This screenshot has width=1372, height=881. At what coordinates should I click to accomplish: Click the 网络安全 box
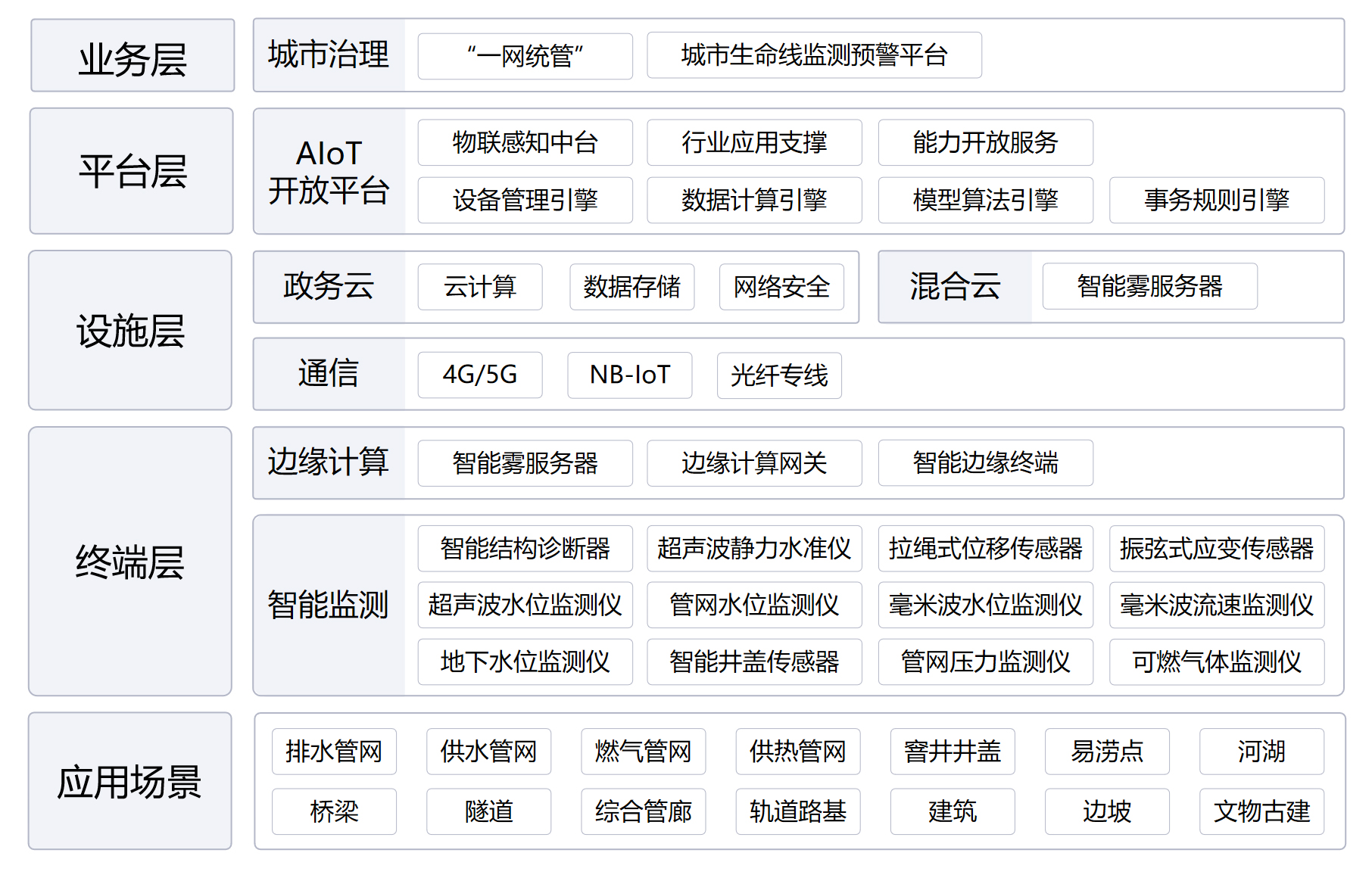781,287
